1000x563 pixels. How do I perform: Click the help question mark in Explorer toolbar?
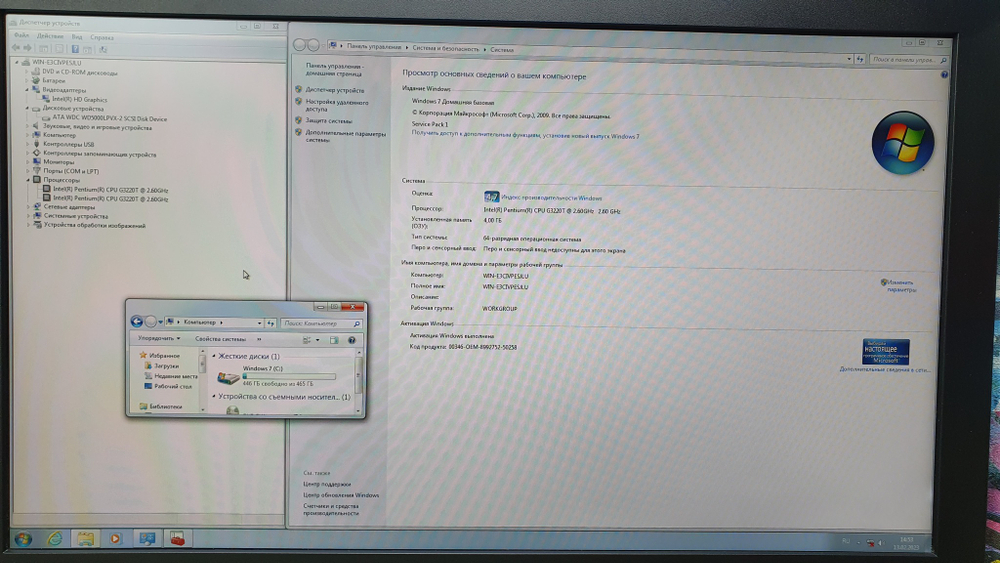(353, 340)
